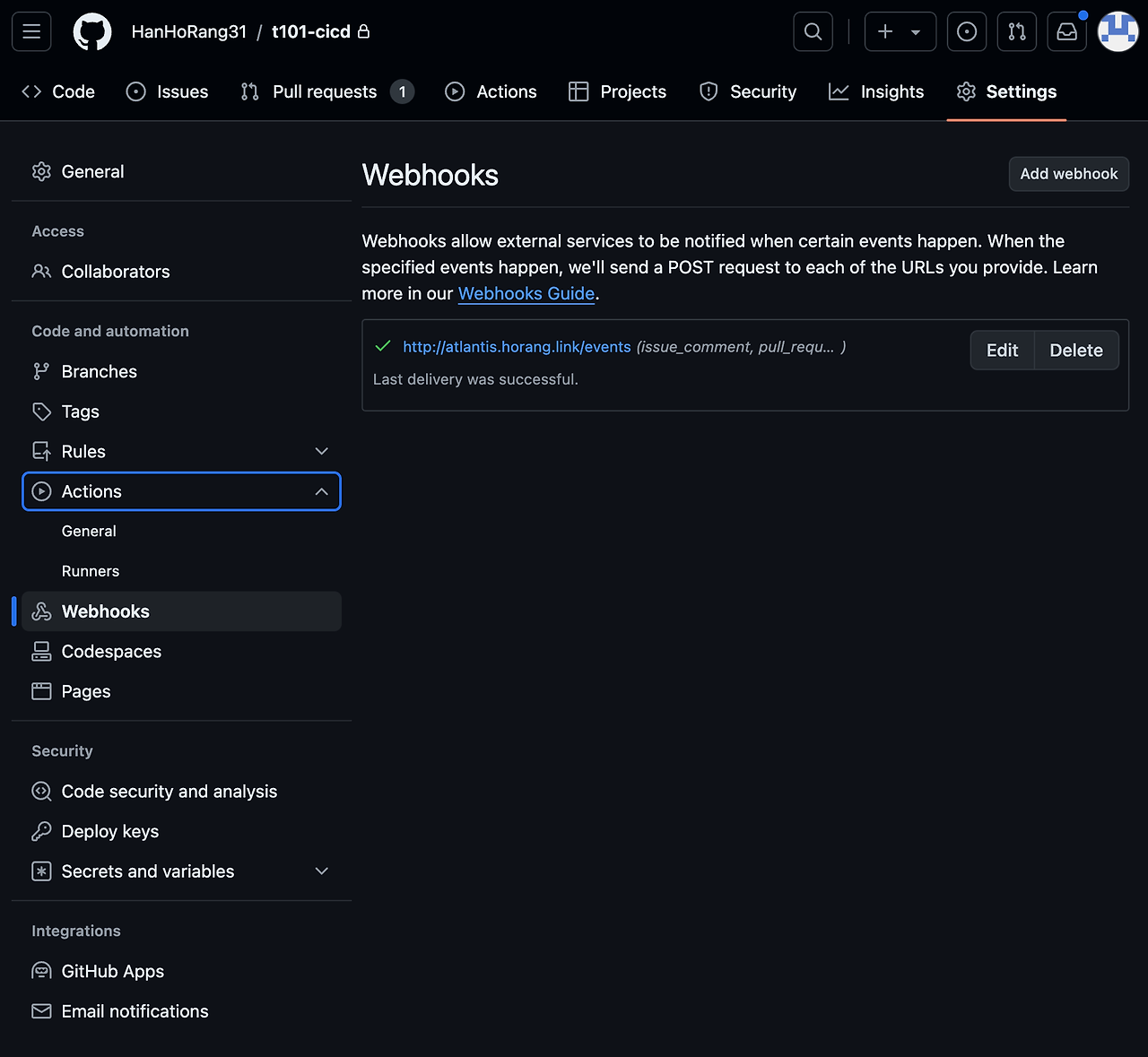Open the search magnifier button
The image size is (1148, 1057).
click(813, 31)
